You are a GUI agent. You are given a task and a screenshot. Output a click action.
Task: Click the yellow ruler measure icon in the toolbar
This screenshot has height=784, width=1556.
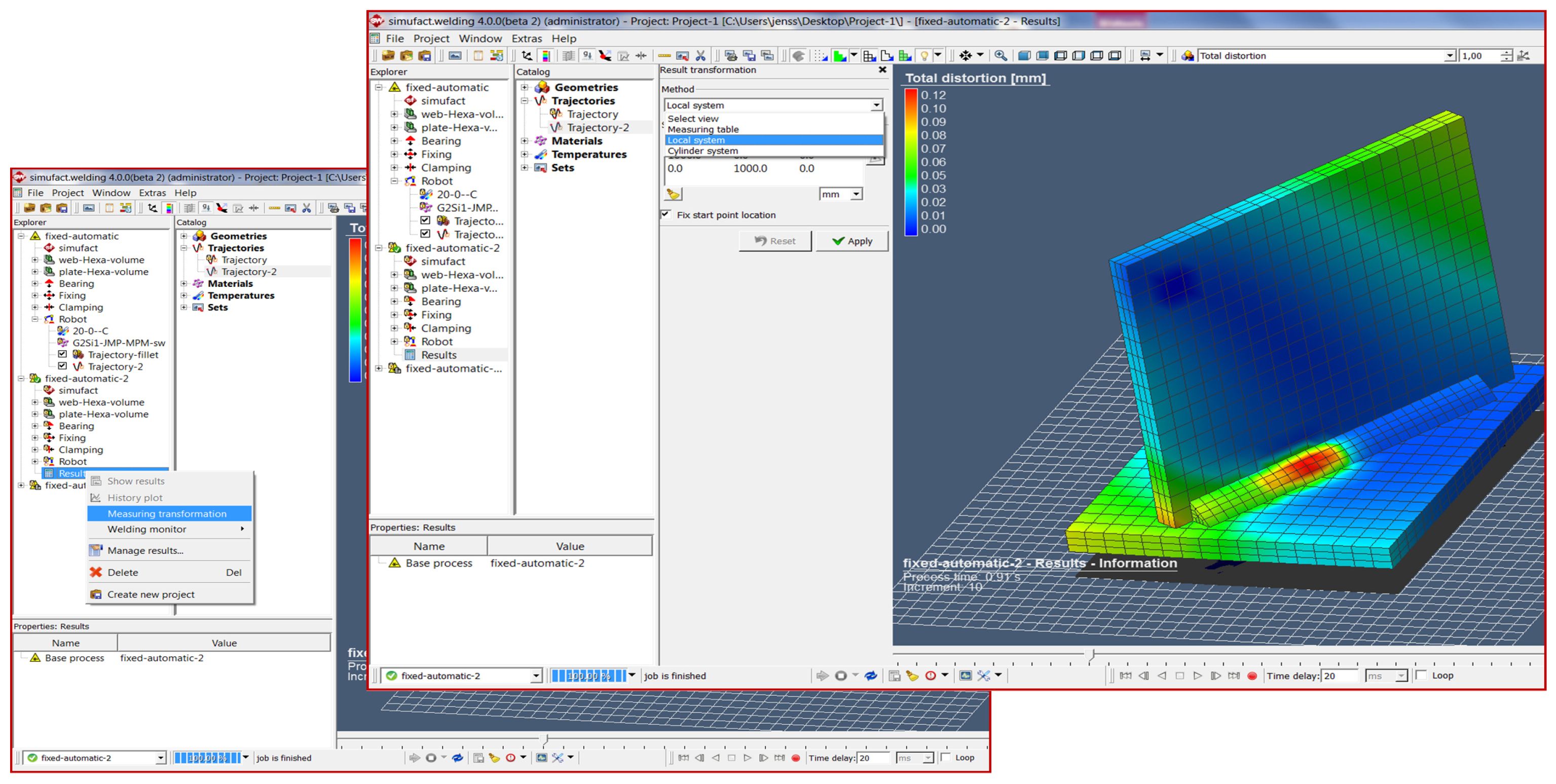tap(664, 56)
